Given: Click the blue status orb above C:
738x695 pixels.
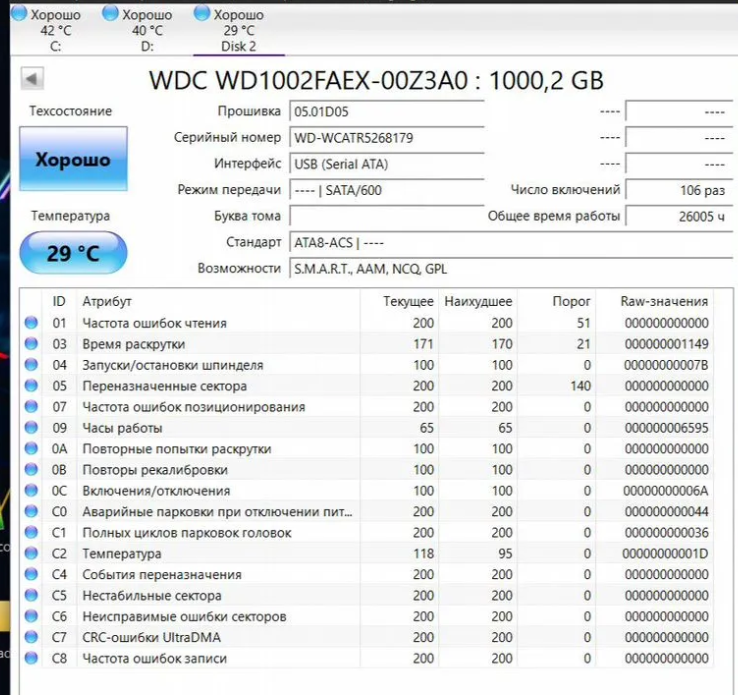Looking at the screenshot, I should coord(19,13).
